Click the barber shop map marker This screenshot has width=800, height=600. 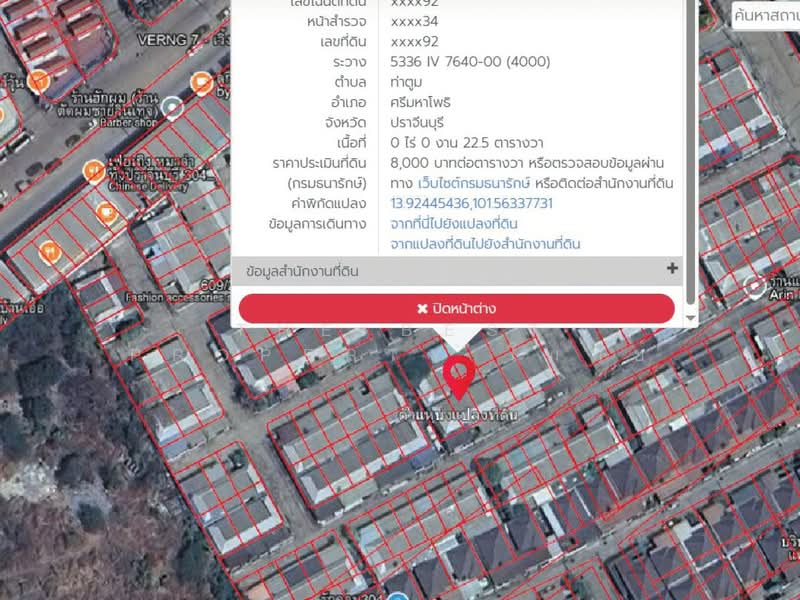pos(173,107)
